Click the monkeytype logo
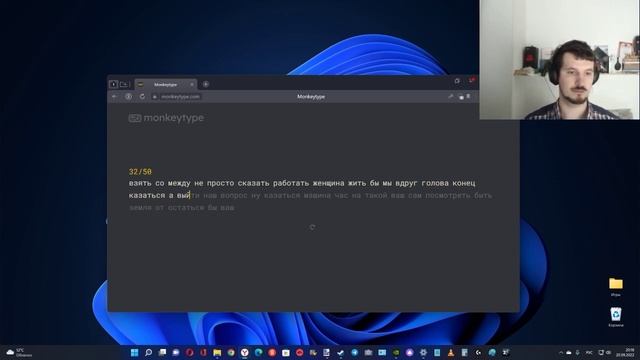This screenshot has height=360, width=640. [166, 118]
